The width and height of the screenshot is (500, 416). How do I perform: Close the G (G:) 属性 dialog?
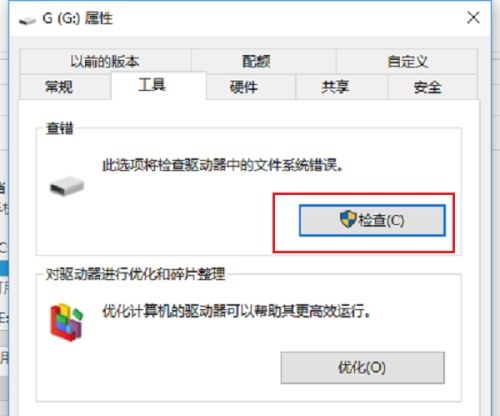tap(473, 18)
